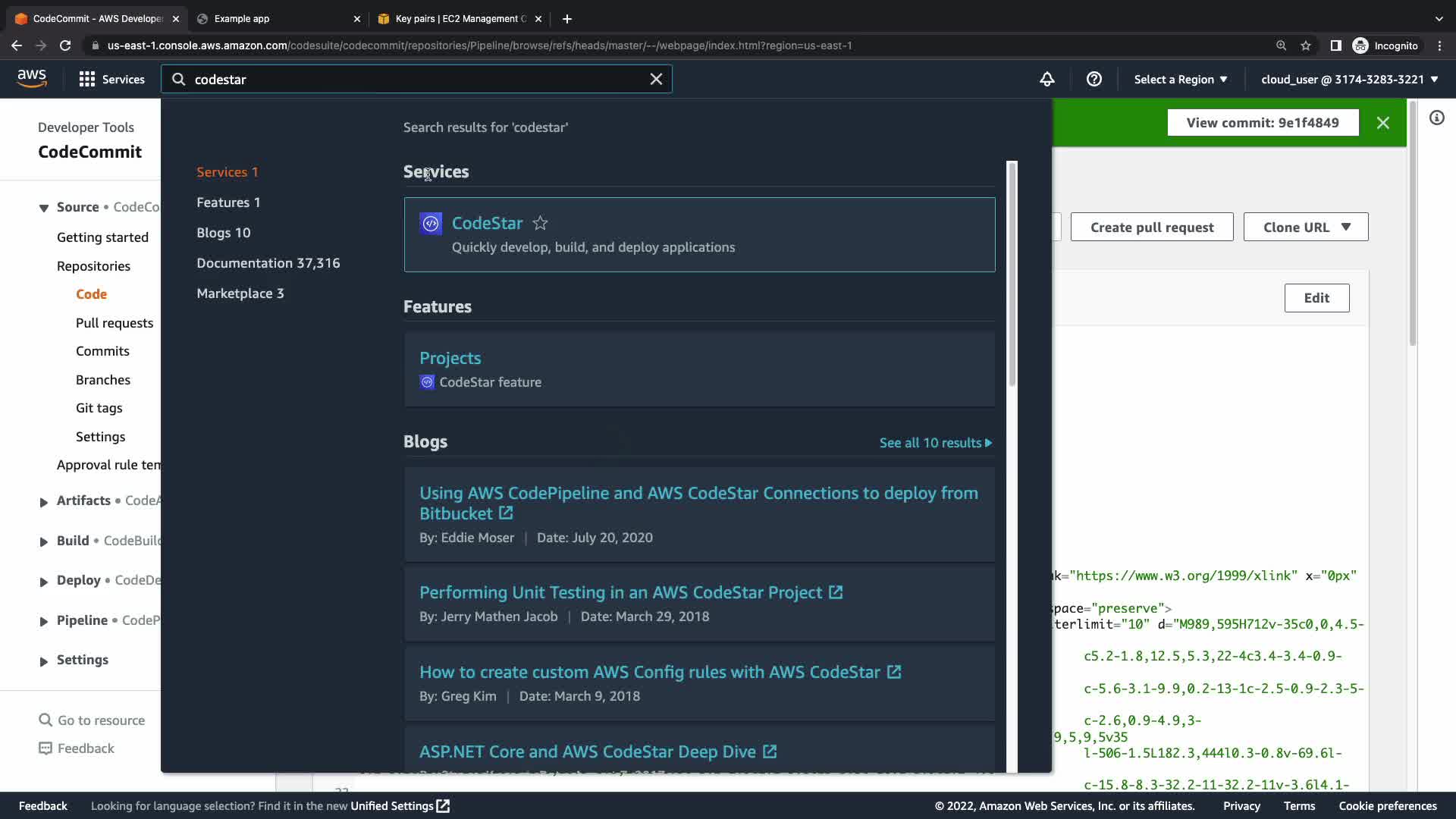The height and width of the screenshot is (819, 1456).
Task: Click the AWS logo home icon
Action: 32,79
